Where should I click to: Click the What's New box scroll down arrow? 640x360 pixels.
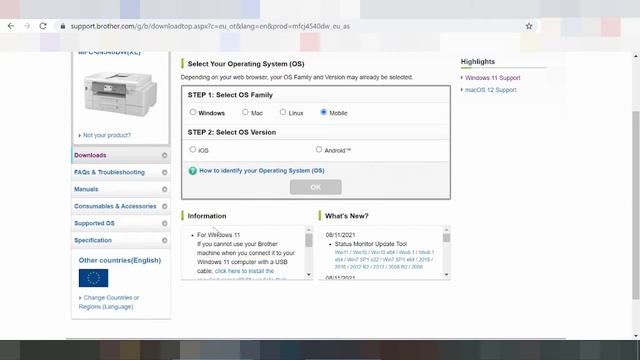446,275
